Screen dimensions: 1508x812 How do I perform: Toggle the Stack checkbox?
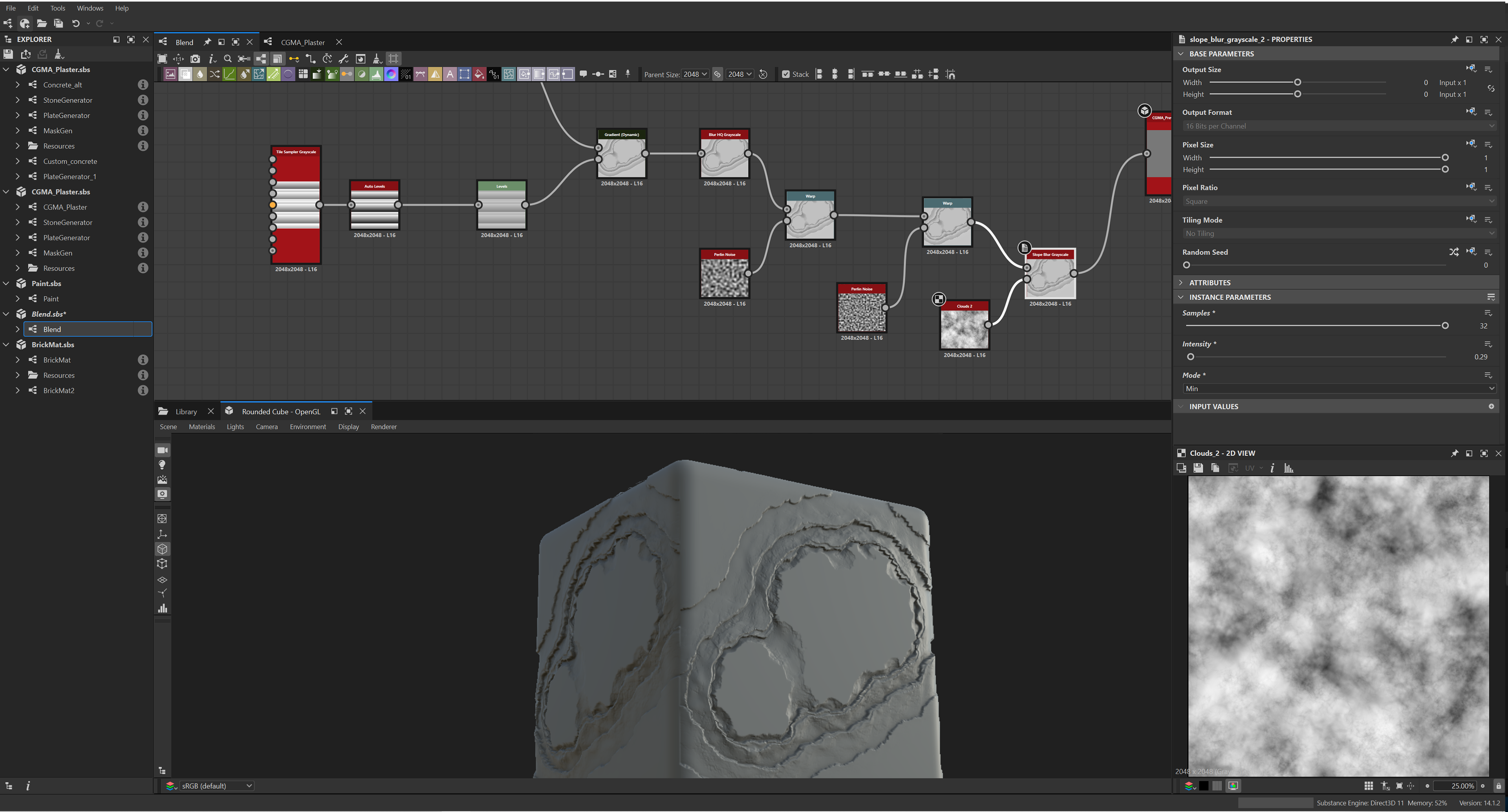pyautogui.click(x=786, y=74)
